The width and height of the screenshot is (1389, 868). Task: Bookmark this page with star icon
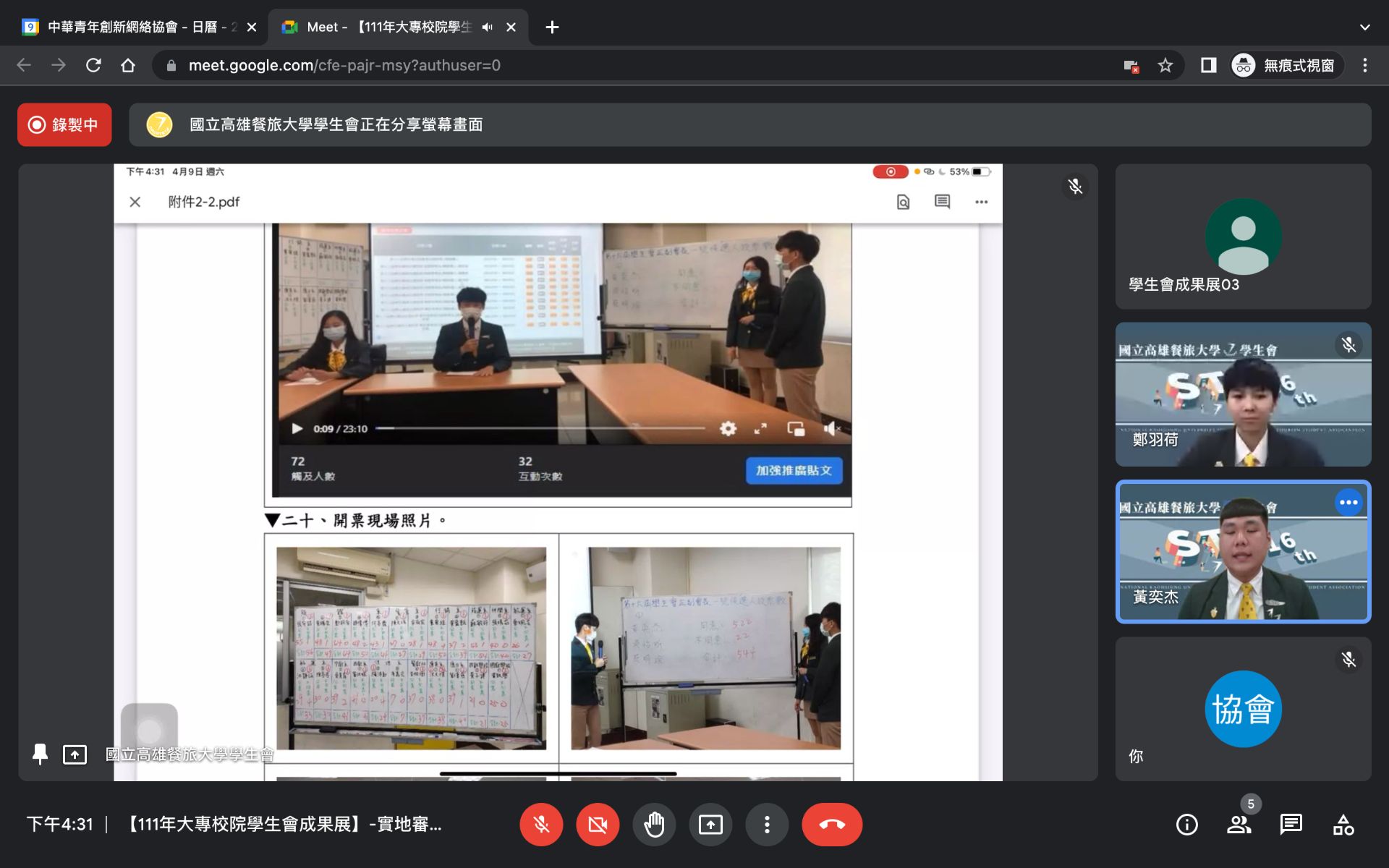pyautogui.click(x=1165, y=66)
